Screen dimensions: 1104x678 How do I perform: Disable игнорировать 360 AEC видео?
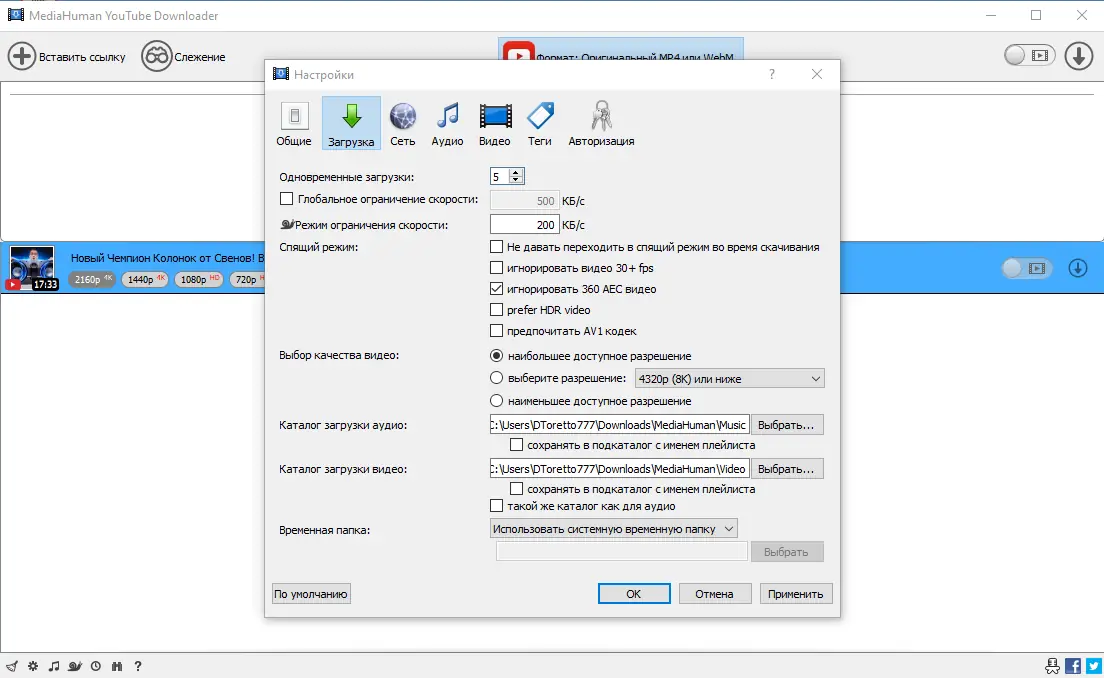pos(496,289)
